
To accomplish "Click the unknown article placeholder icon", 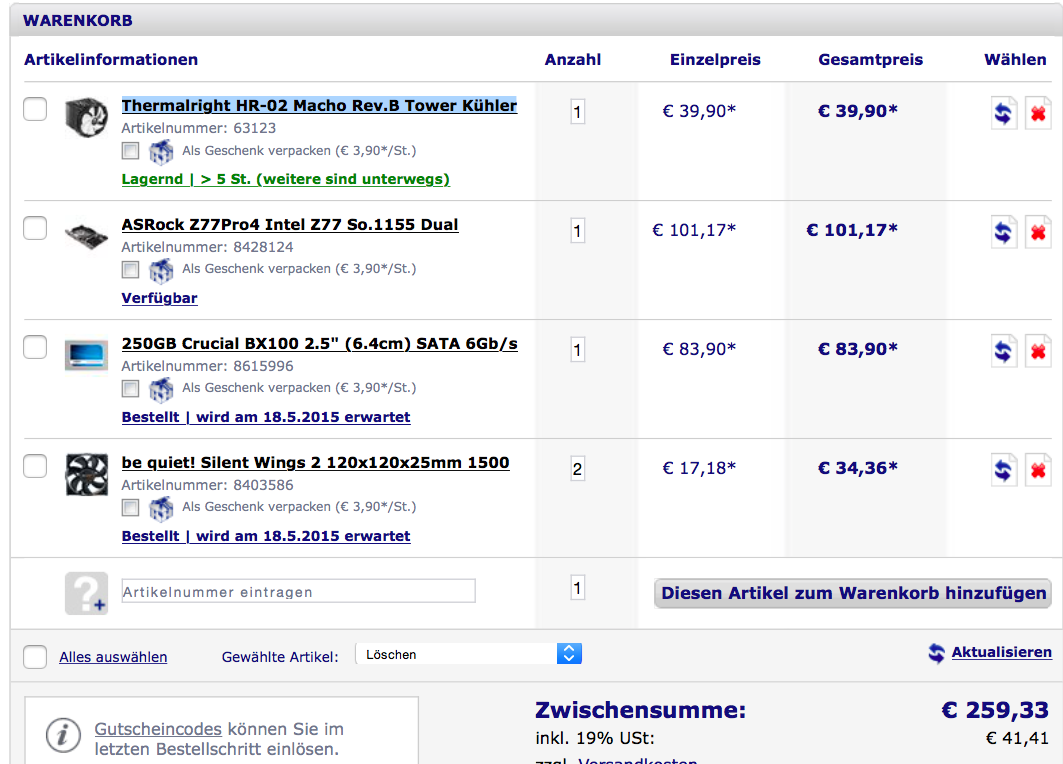I will click(x=86, y=592).
